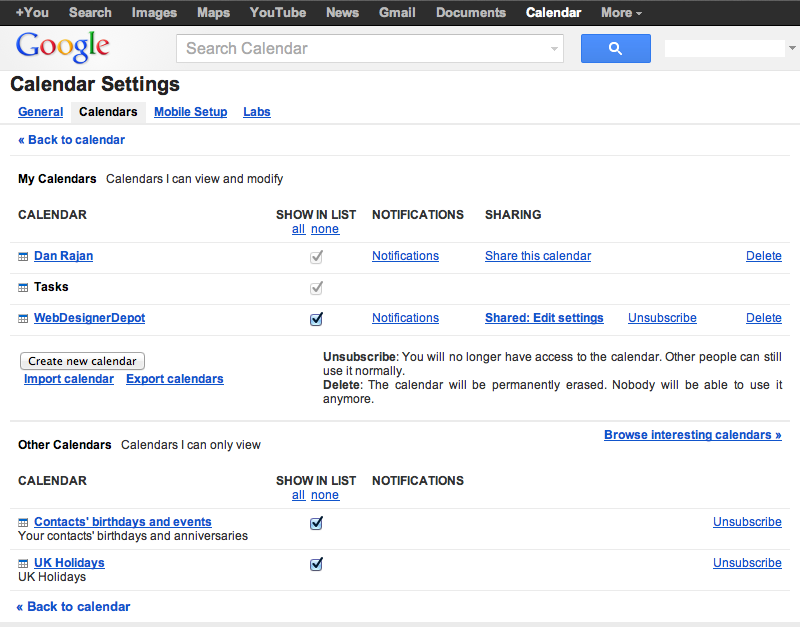Switch to the General settings tab

40,112
